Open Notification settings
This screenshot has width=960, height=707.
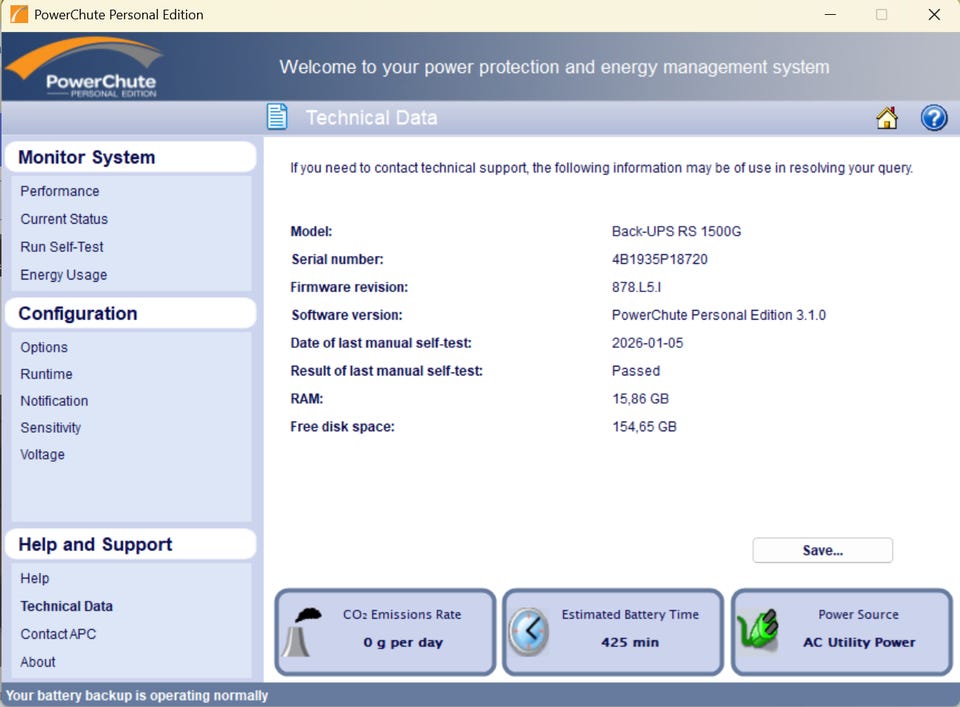(54, 401)
